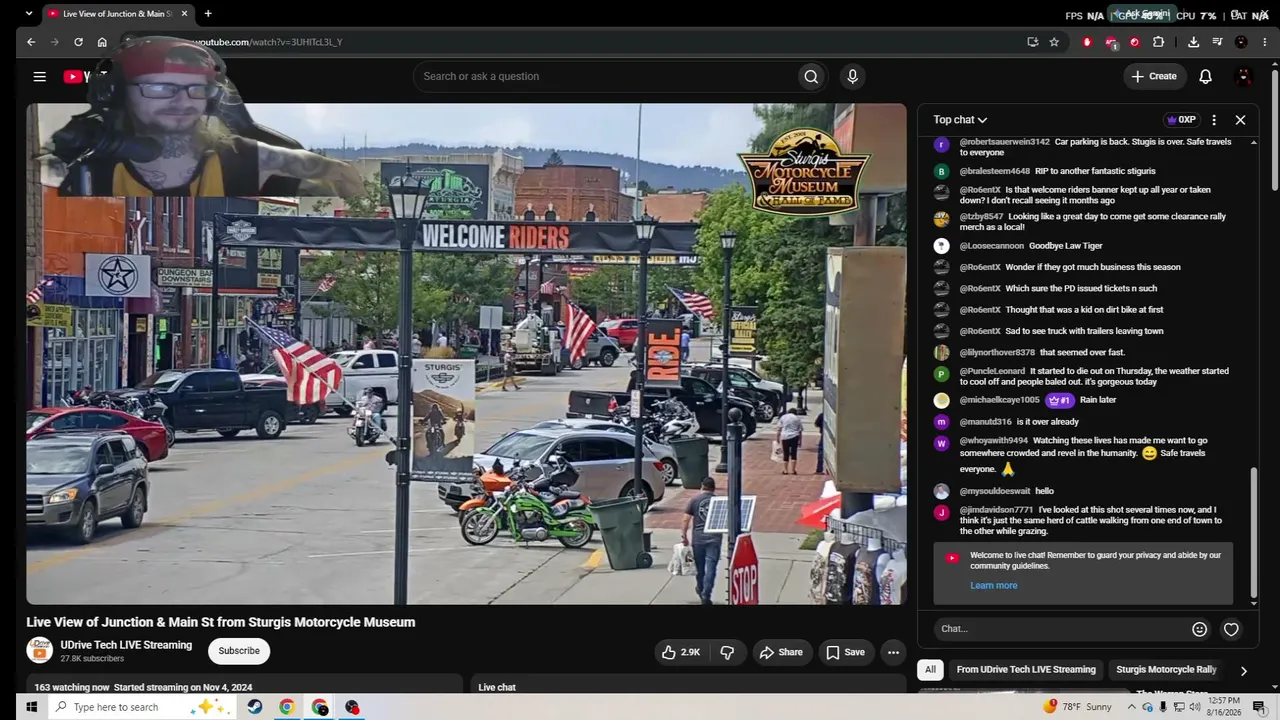This screenshot has width=1280, height=720.
Task: Click the YouTube search magnifier button
Action: [x=811, y=76]
